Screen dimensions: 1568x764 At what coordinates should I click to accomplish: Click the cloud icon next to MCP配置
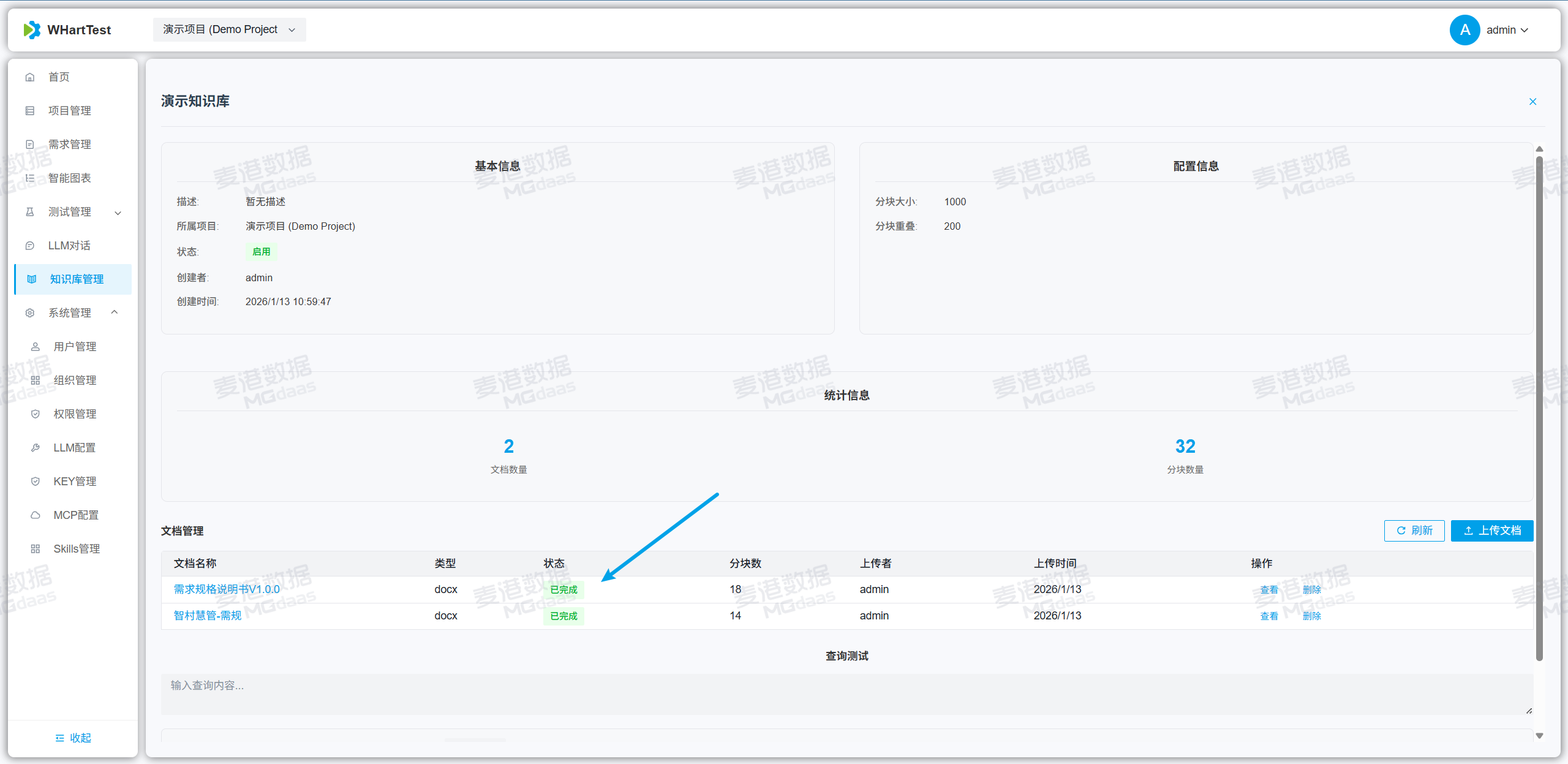(36, 515)
